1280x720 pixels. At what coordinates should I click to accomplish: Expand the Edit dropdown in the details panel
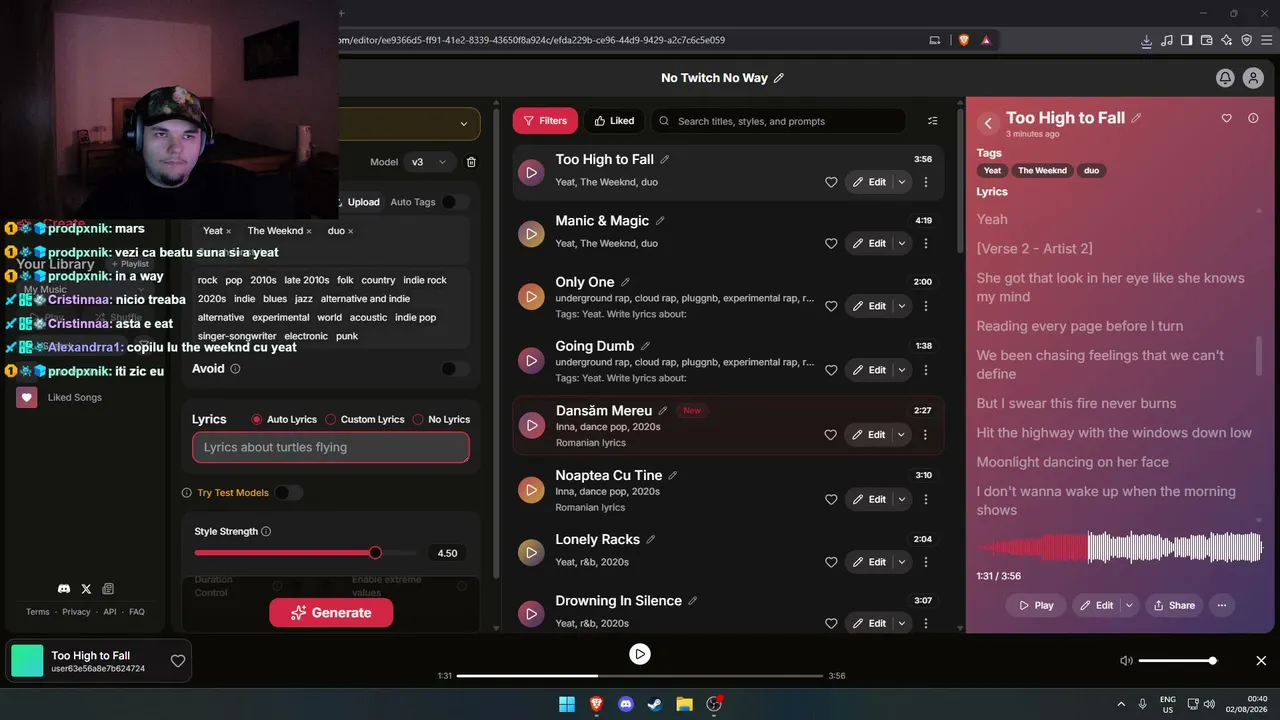pos(1130,605)
